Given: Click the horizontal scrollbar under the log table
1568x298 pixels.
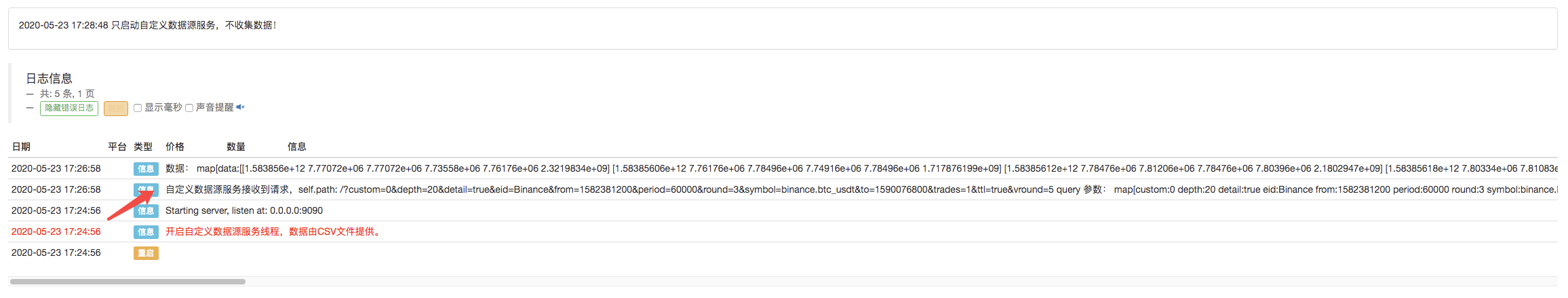Looking at the screenshot, I should pos(128,282).
